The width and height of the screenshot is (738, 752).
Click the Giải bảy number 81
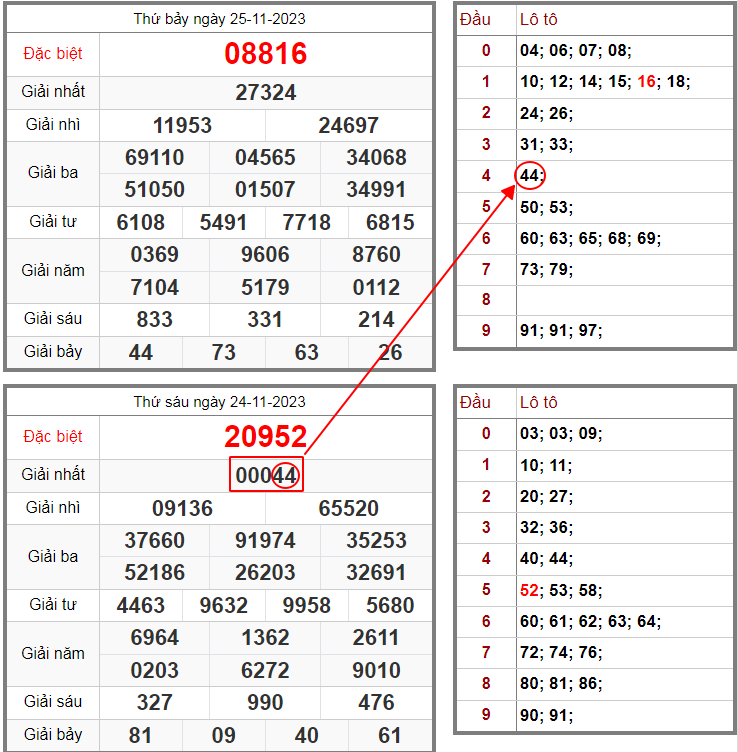[x=141, y=736]
